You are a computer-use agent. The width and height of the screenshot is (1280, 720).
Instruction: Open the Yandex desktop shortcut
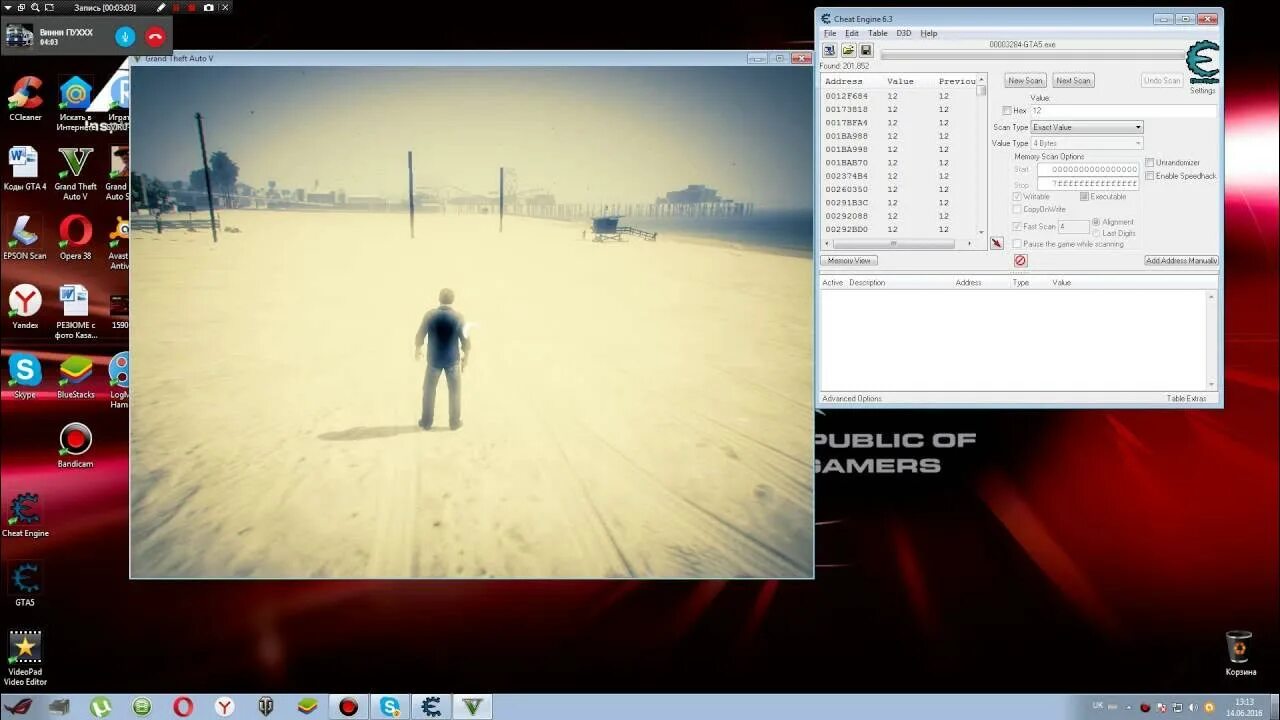coord(25,307)
